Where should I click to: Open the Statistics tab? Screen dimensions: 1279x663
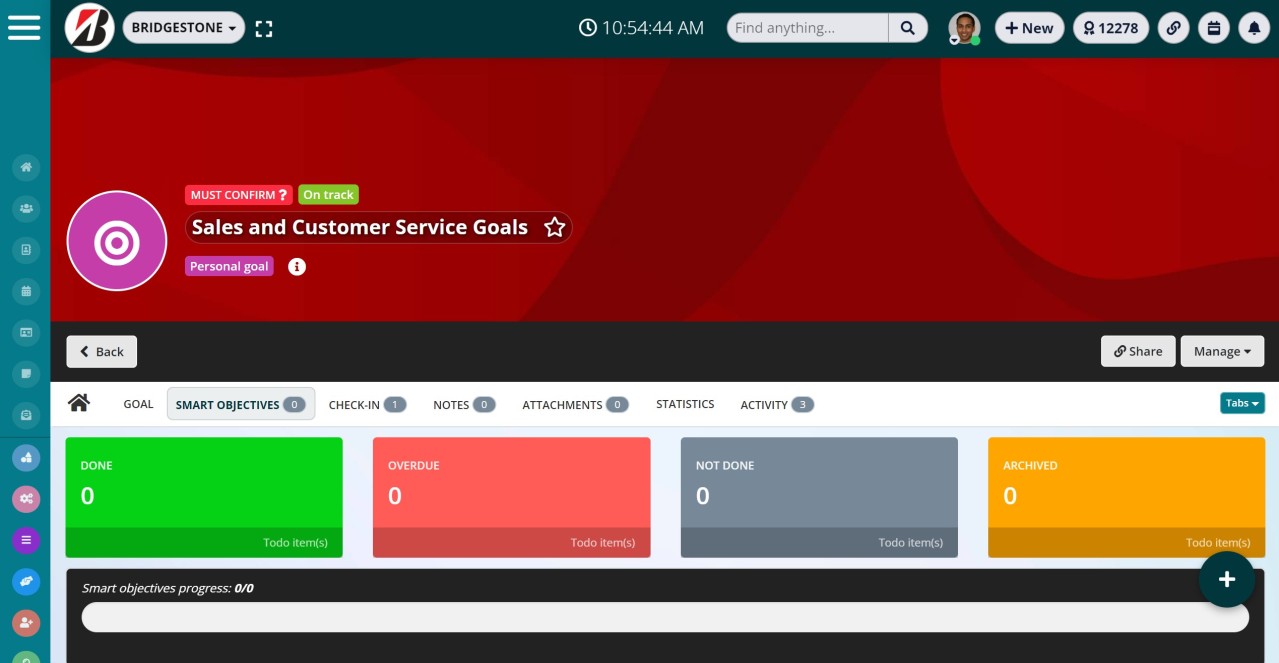click(x=685, y=404)
